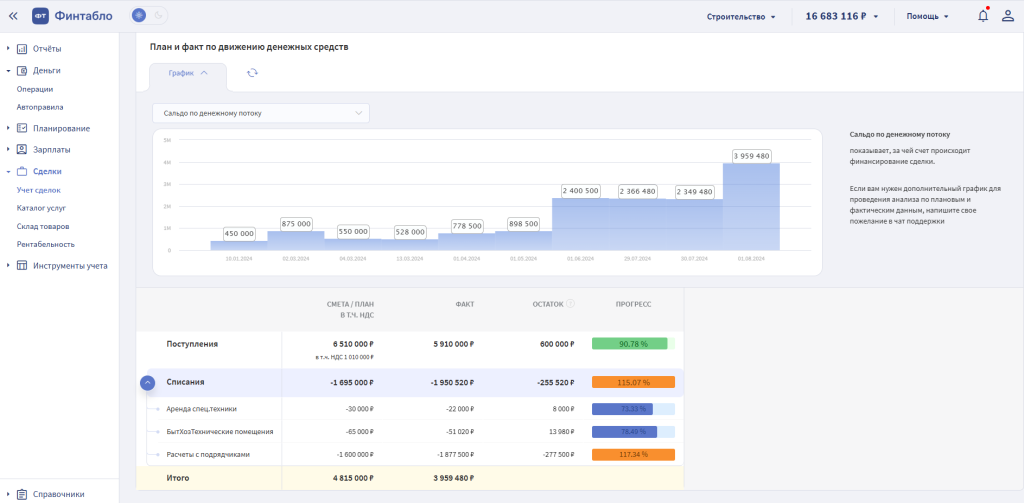Click the Поступления plan value 6 510 000 ₽
The width and height of the screenshot is (1024, 503).
click(x=352, y=344)
